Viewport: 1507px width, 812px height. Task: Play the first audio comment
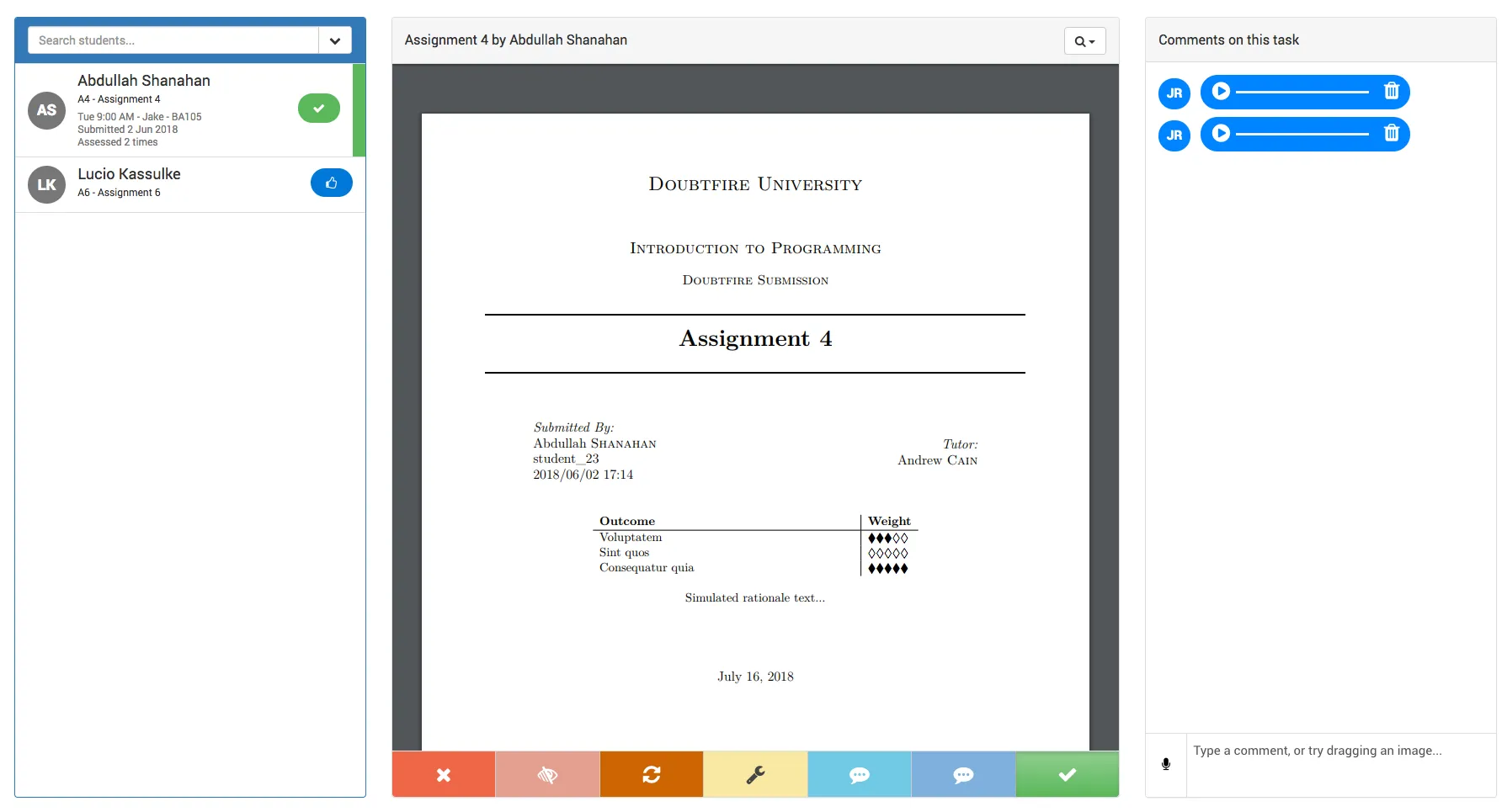pos(1221,91)
